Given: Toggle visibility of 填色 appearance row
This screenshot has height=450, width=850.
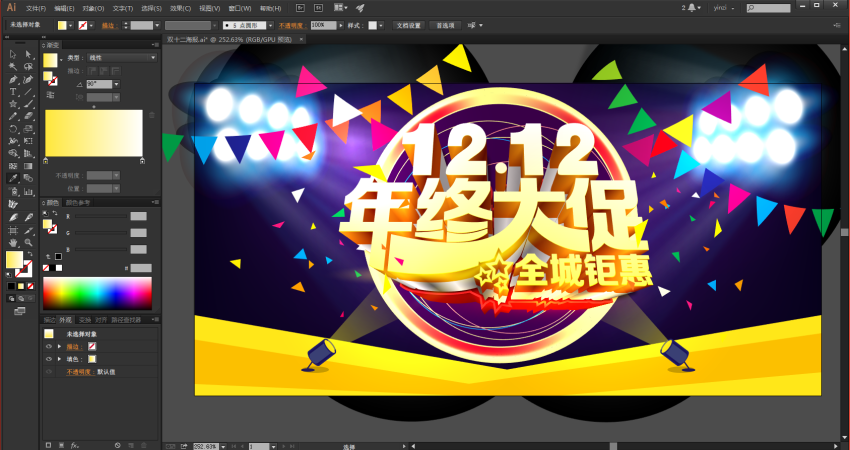Looking at the screenshot, I should [x=49, y=359].
